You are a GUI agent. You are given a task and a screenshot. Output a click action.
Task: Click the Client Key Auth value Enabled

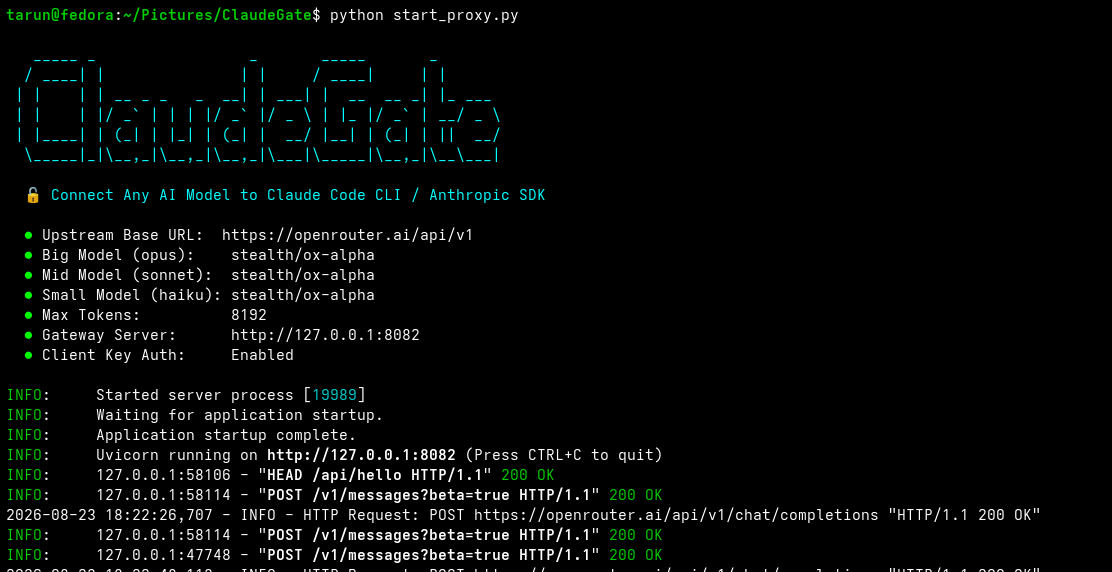coord(262,354)
